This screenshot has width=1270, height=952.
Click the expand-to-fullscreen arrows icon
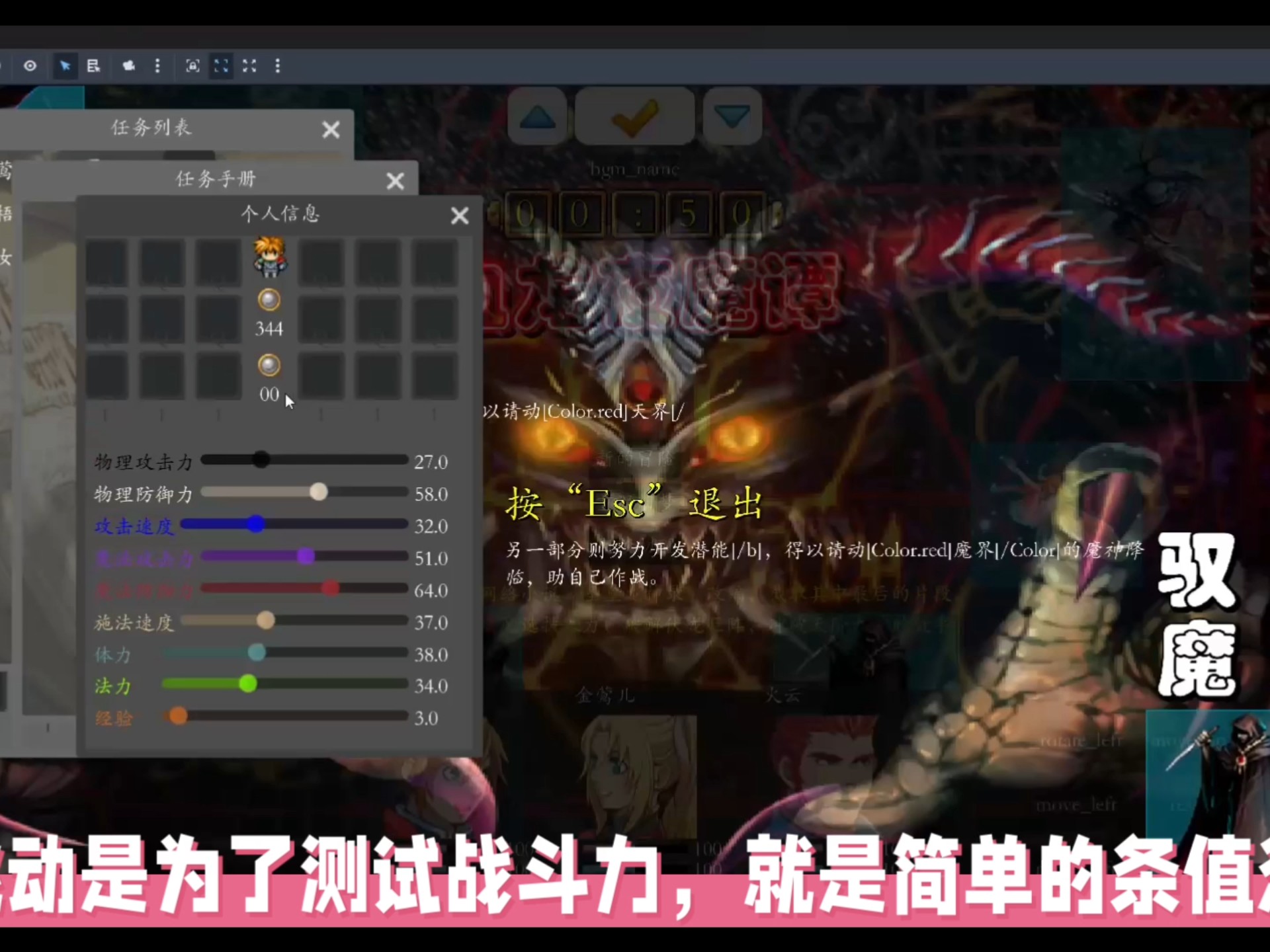pos(249,65)
